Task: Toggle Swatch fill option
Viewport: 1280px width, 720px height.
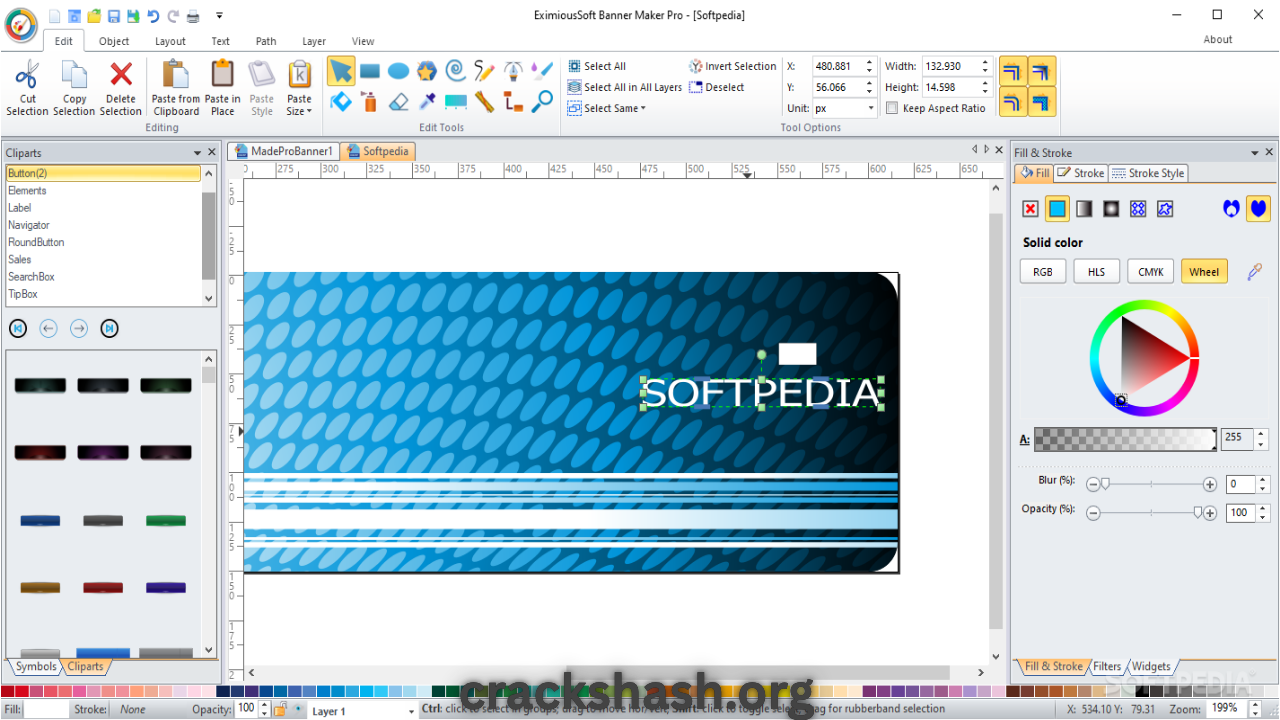Action: [x=1165, y=209]
